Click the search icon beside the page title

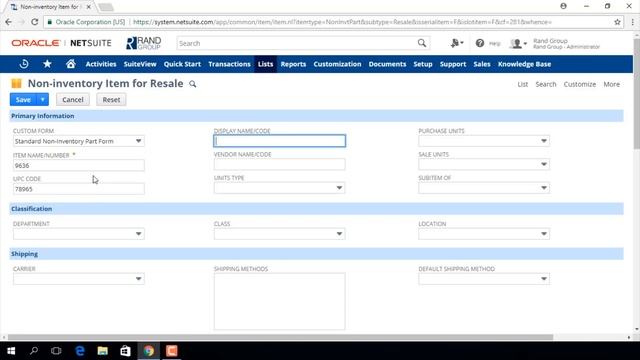pos(193,84)
